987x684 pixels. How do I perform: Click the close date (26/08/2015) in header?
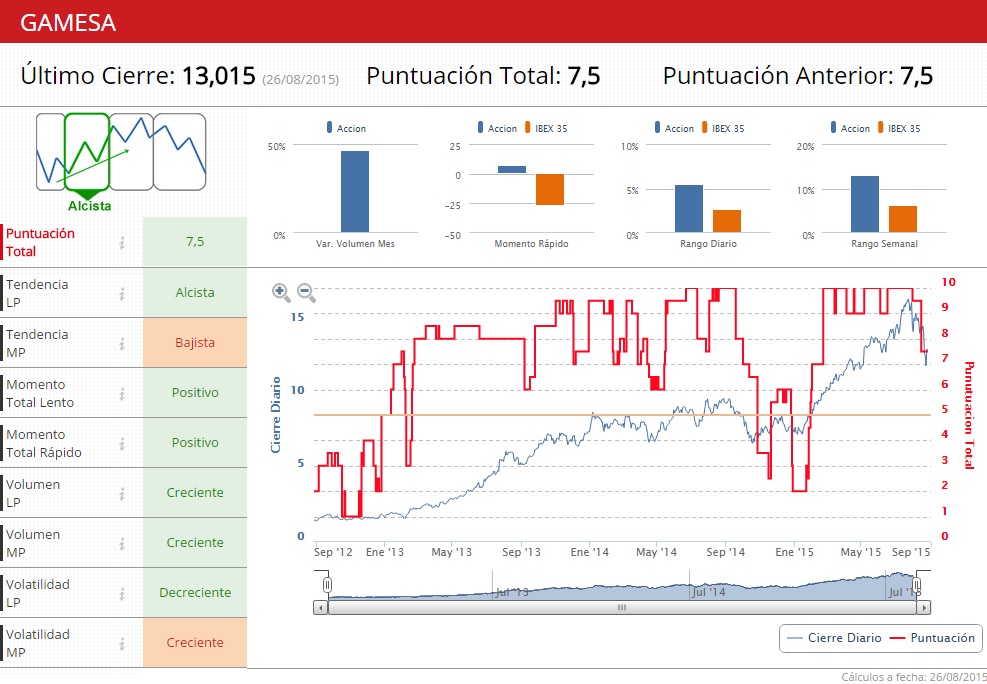(x=301, y=80)
